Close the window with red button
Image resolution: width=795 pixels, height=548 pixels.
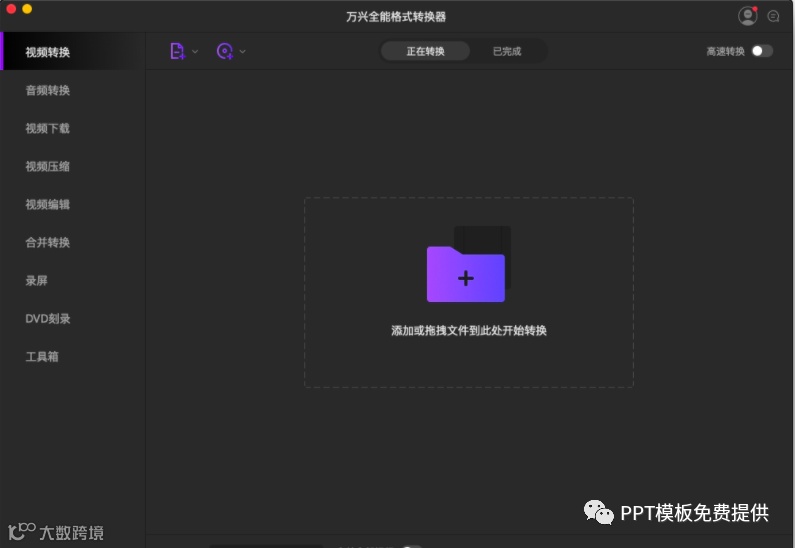(11, 9)
